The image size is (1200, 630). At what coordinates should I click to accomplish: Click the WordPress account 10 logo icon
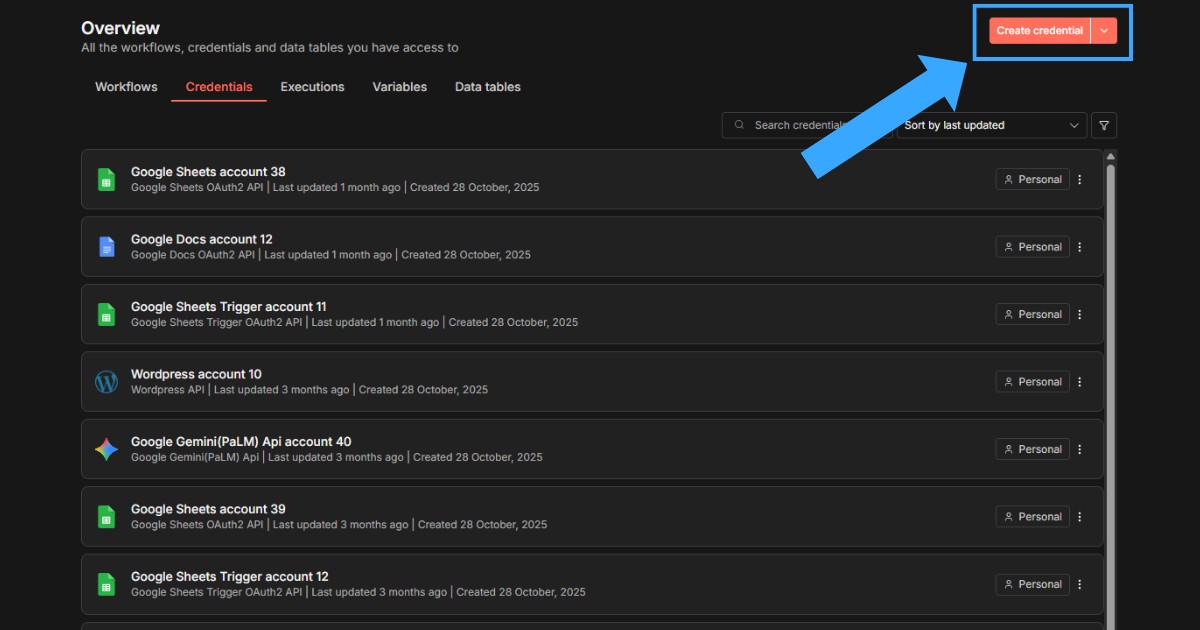106,382
